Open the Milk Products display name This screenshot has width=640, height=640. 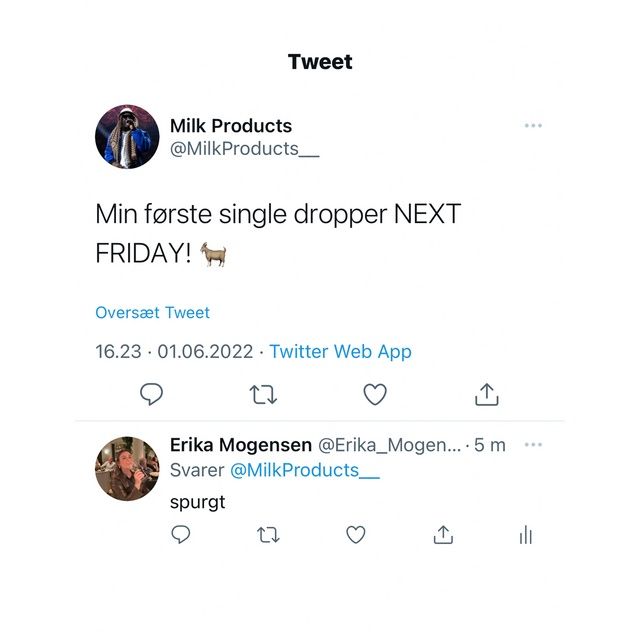[231, 126]
